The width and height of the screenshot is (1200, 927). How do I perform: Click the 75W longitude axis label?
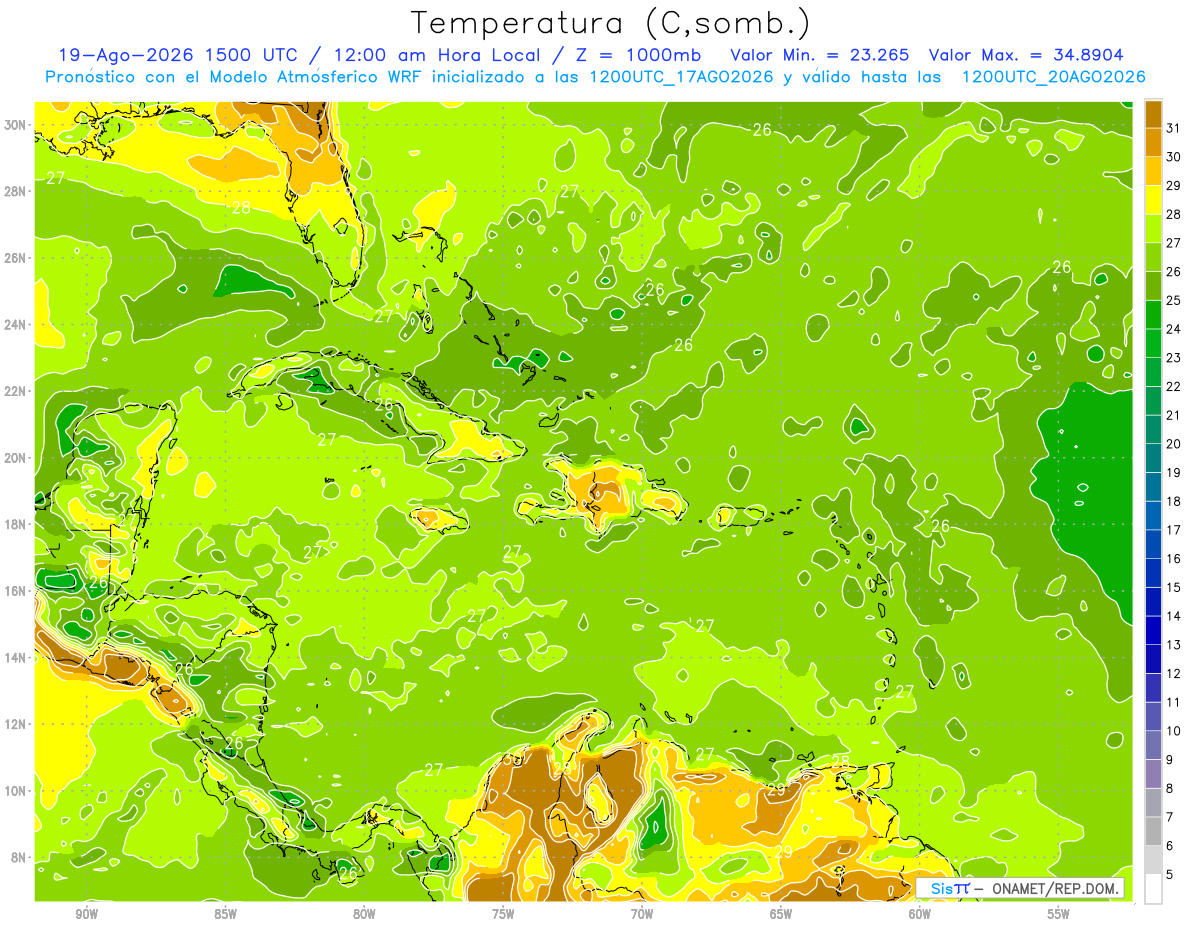(x=503, y=914)
